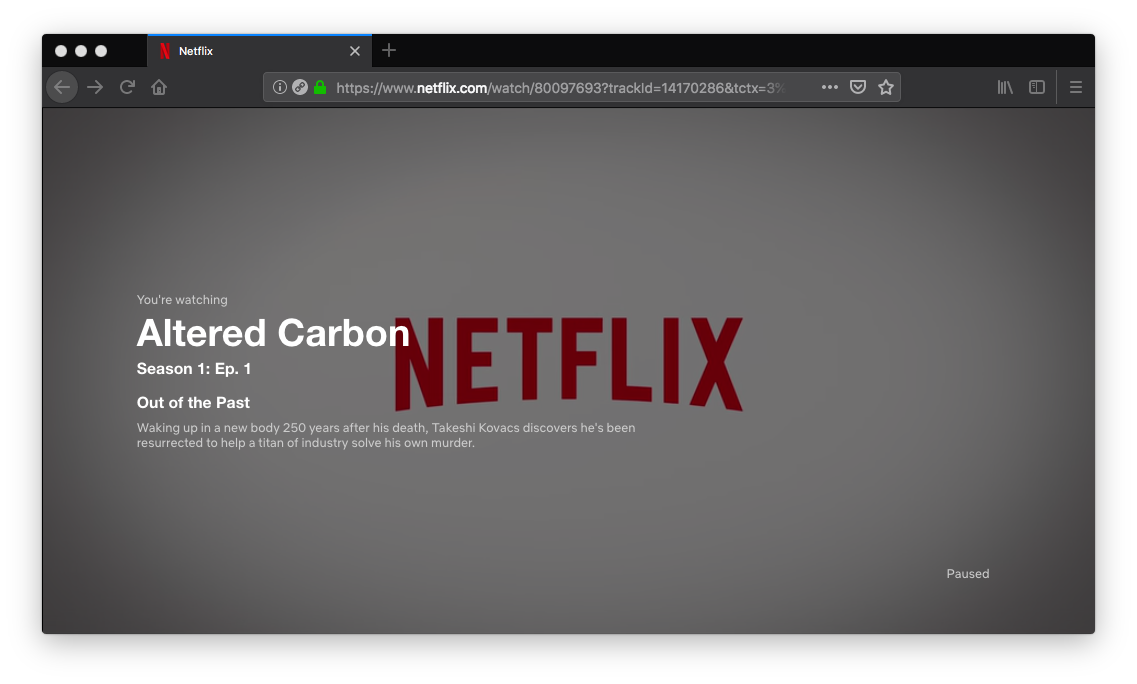Click the 'You're watching' label
Viewport: 1137px width, 684px height.
pos(182,300)
